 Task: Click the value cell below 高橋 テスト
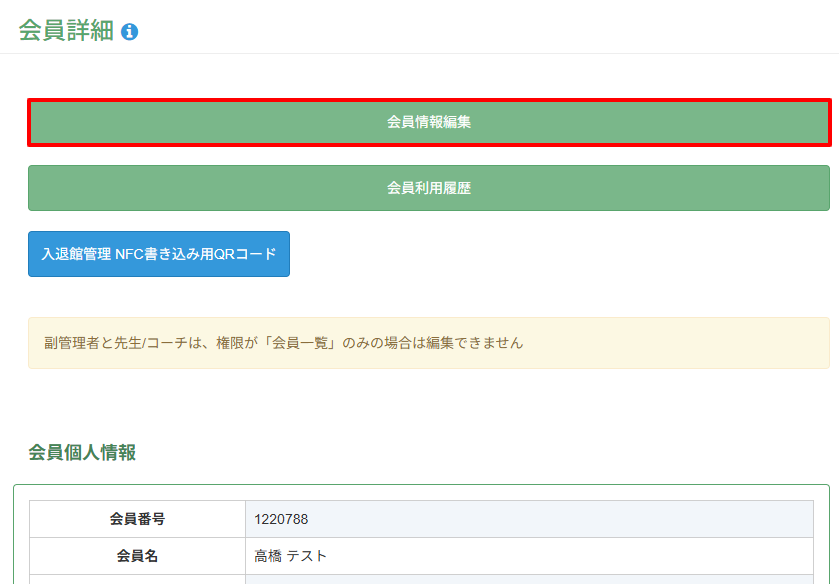pos(528,579)
